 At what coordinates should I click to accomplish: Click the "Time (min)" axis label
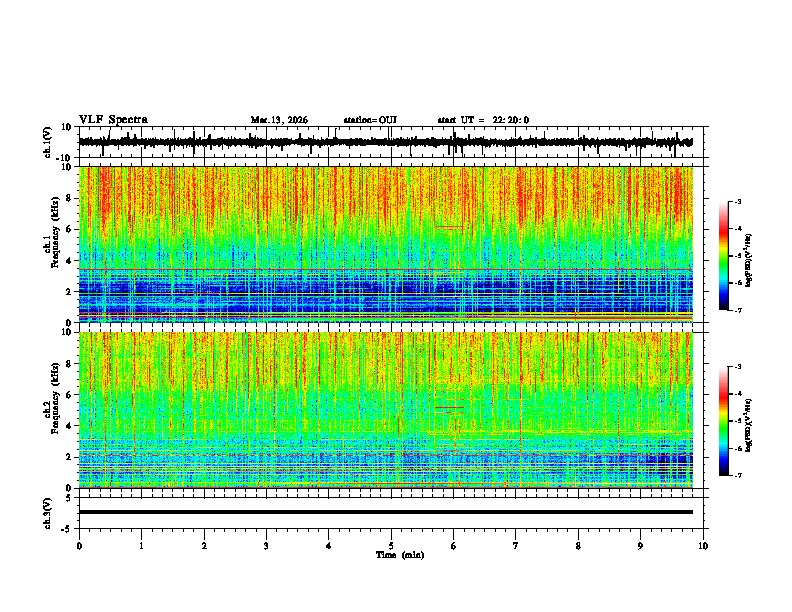[400, 555]
